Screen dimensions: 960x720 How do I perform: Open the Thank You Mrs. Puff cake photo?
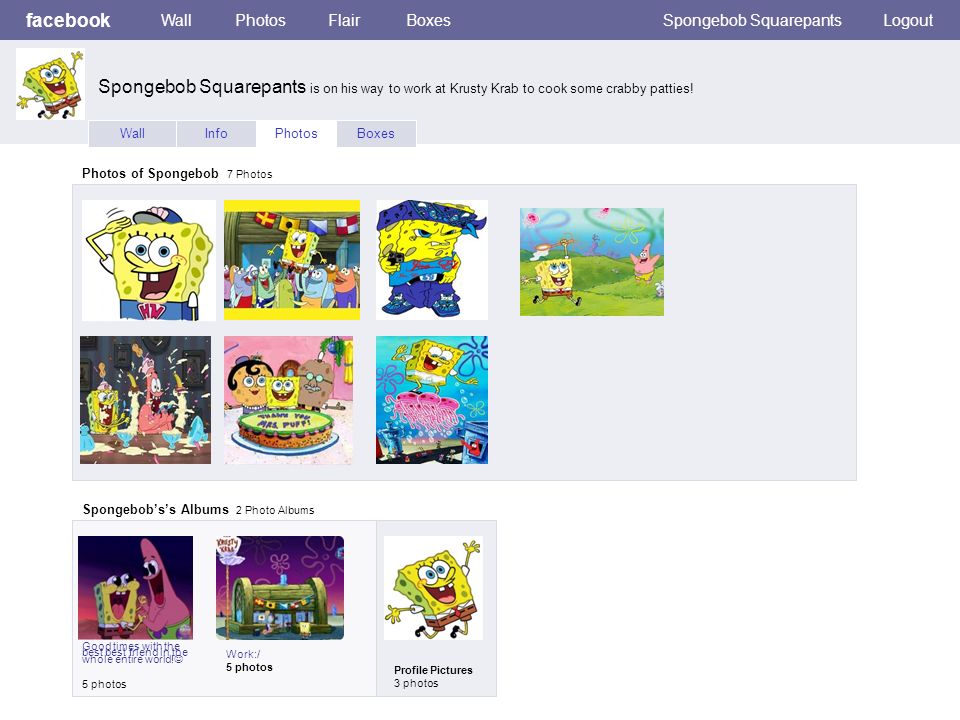(x=288, y=400)
